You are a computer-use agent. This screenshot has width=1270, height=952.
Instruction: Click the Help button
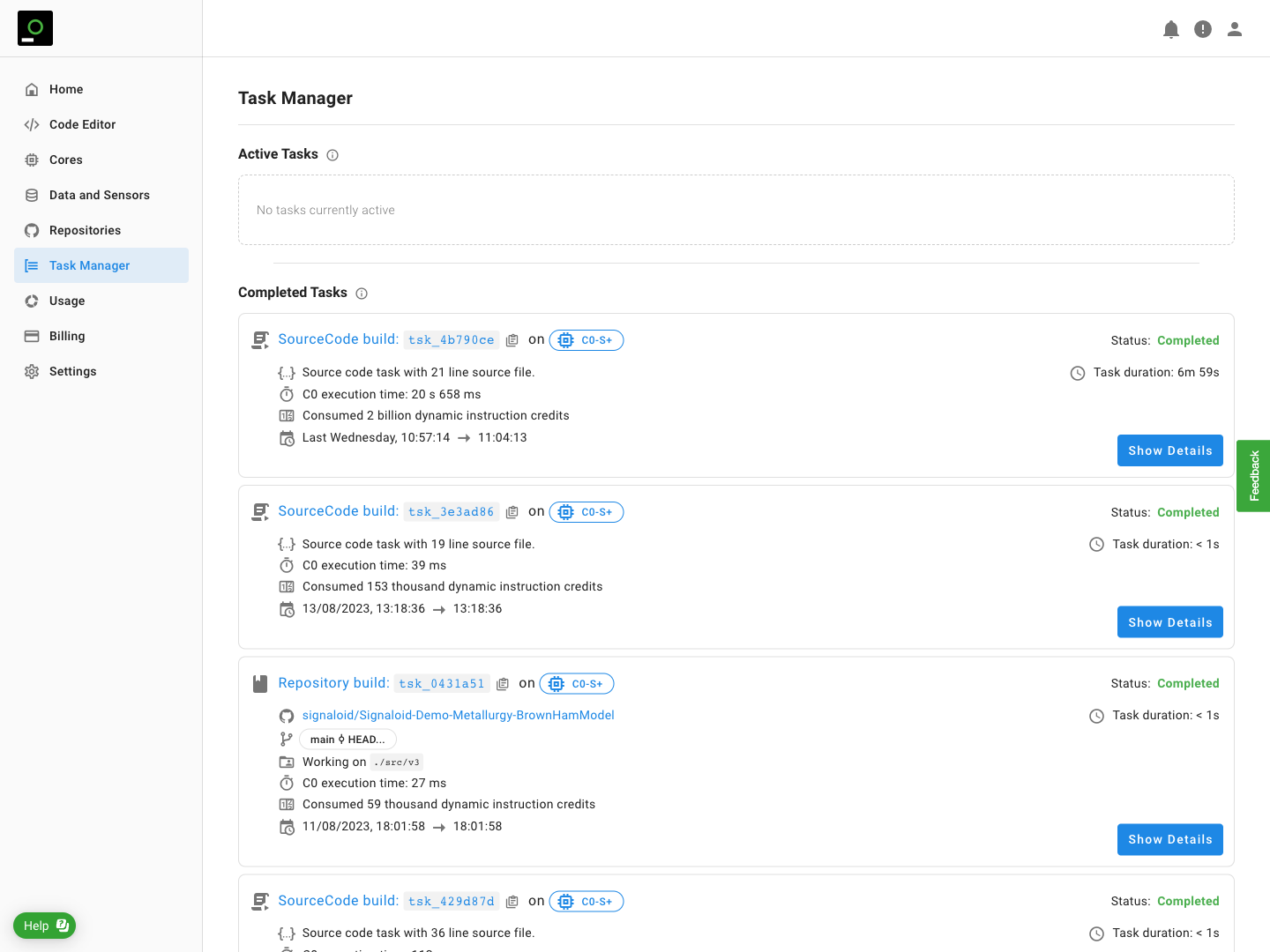point(45,926)
